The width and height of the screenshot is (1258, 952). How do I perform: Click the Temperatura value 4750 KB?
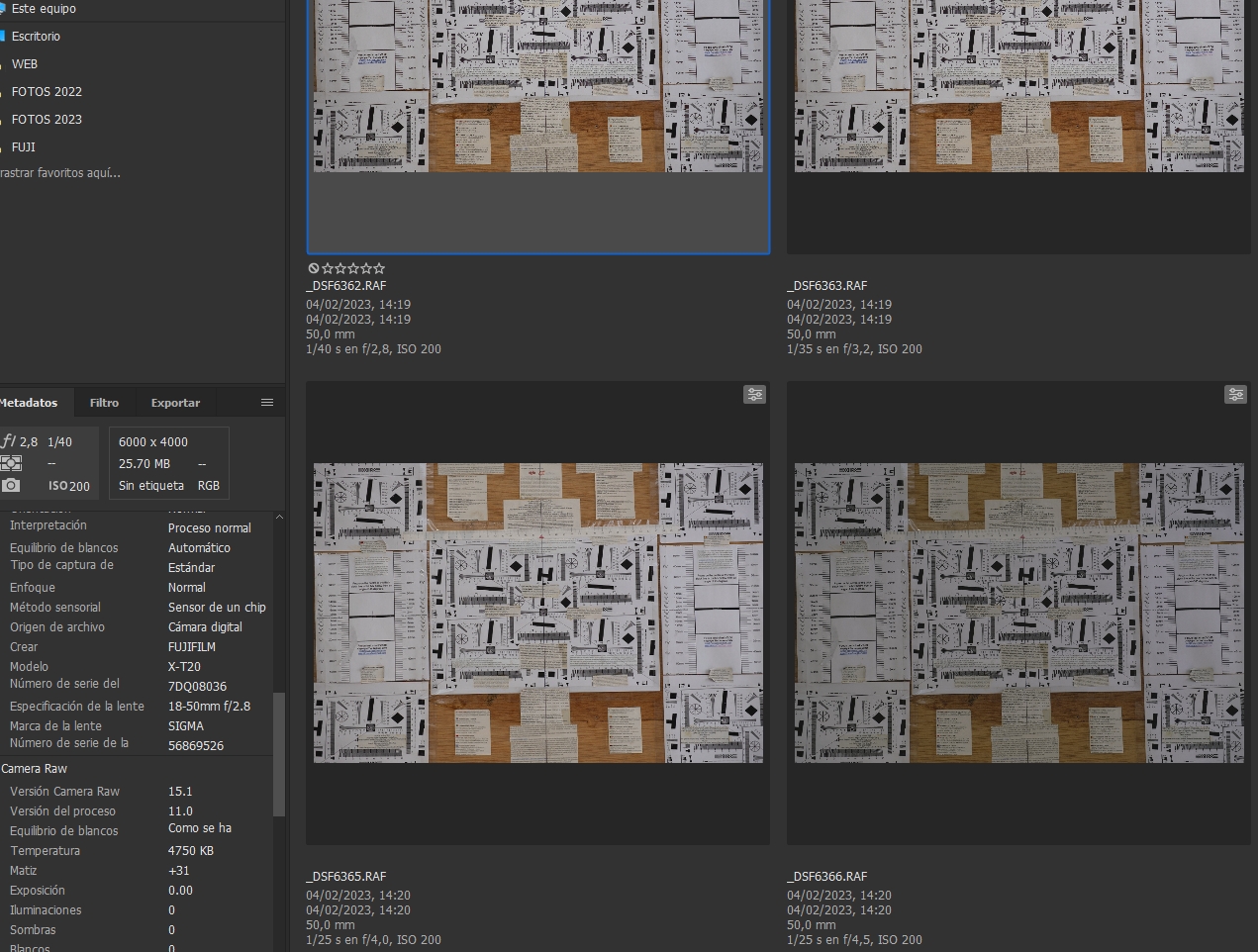click(191, 851)
